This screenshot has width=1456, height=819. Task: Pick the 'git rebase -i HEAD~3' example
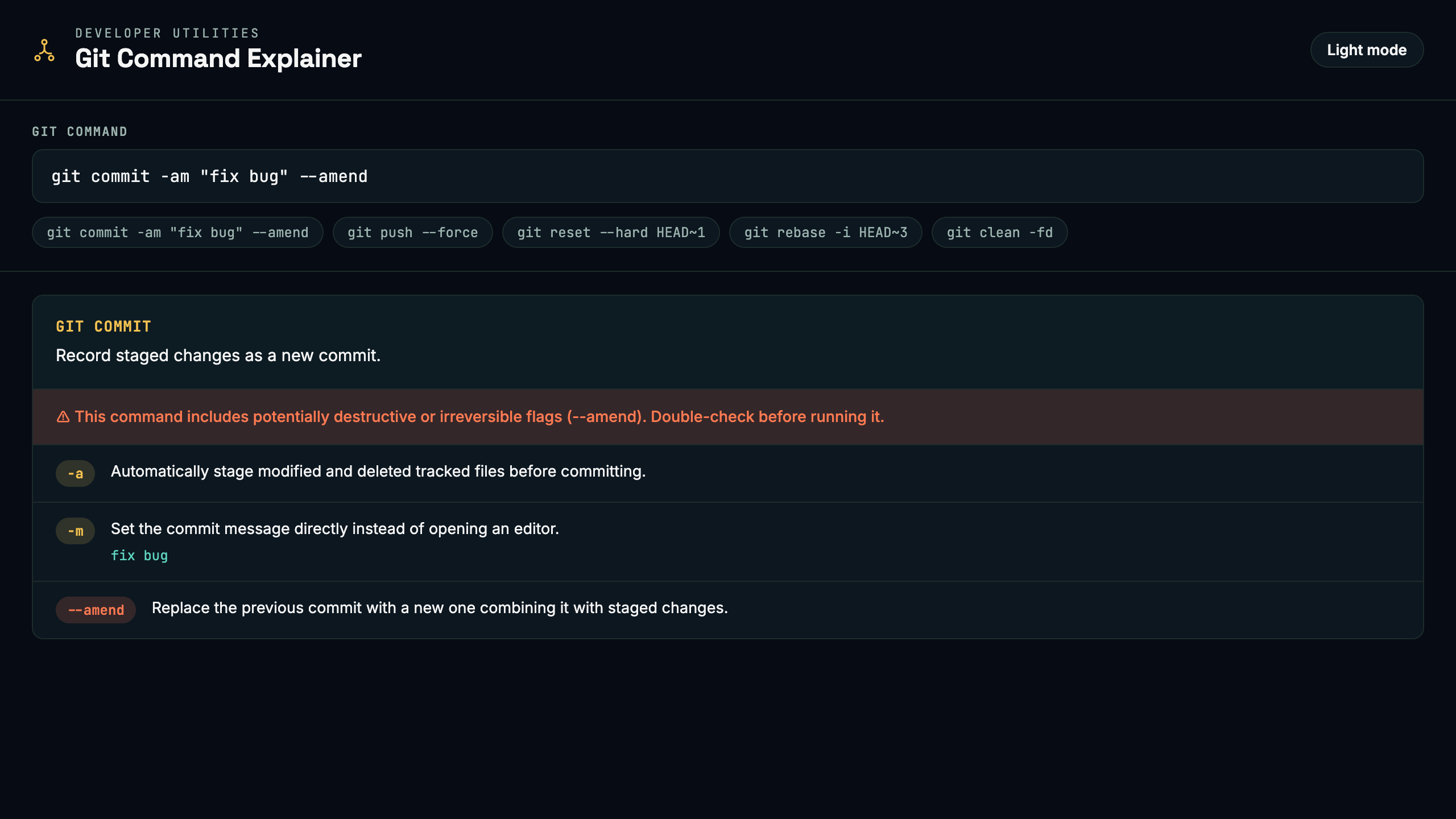825,233
